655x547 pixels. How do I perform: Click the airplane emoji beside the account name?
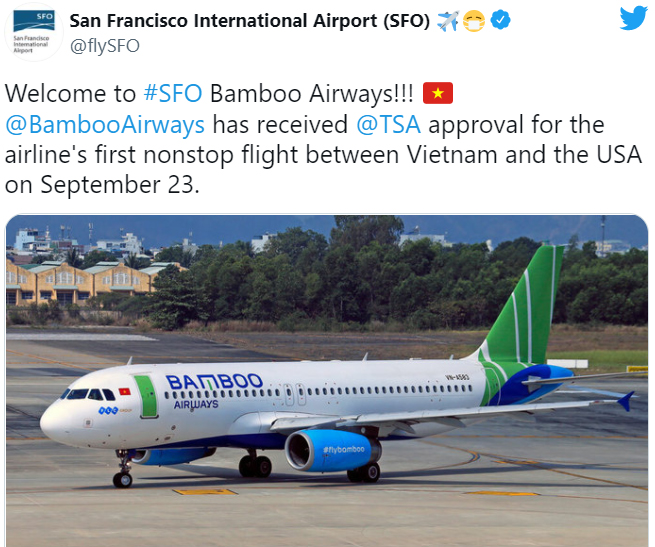pyautogui.click(x=448, y=21)
